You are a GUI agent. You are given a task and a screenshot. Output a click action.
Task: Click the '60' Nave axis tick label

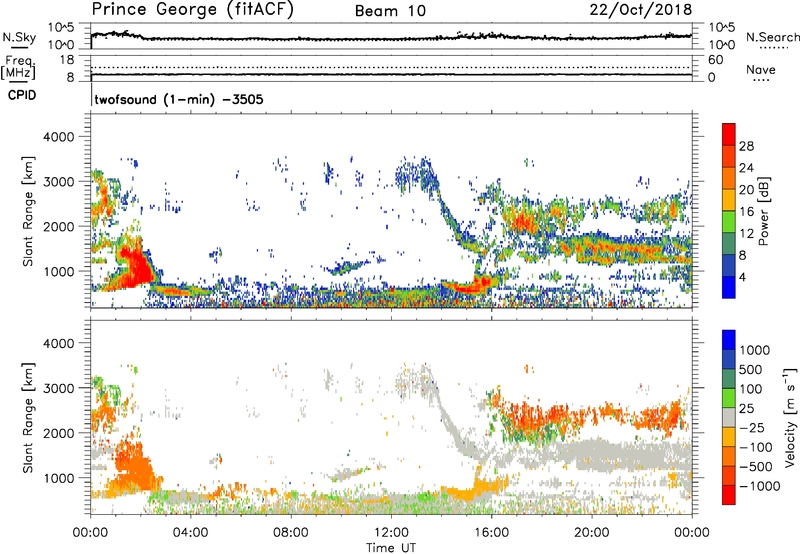[716, 60]
